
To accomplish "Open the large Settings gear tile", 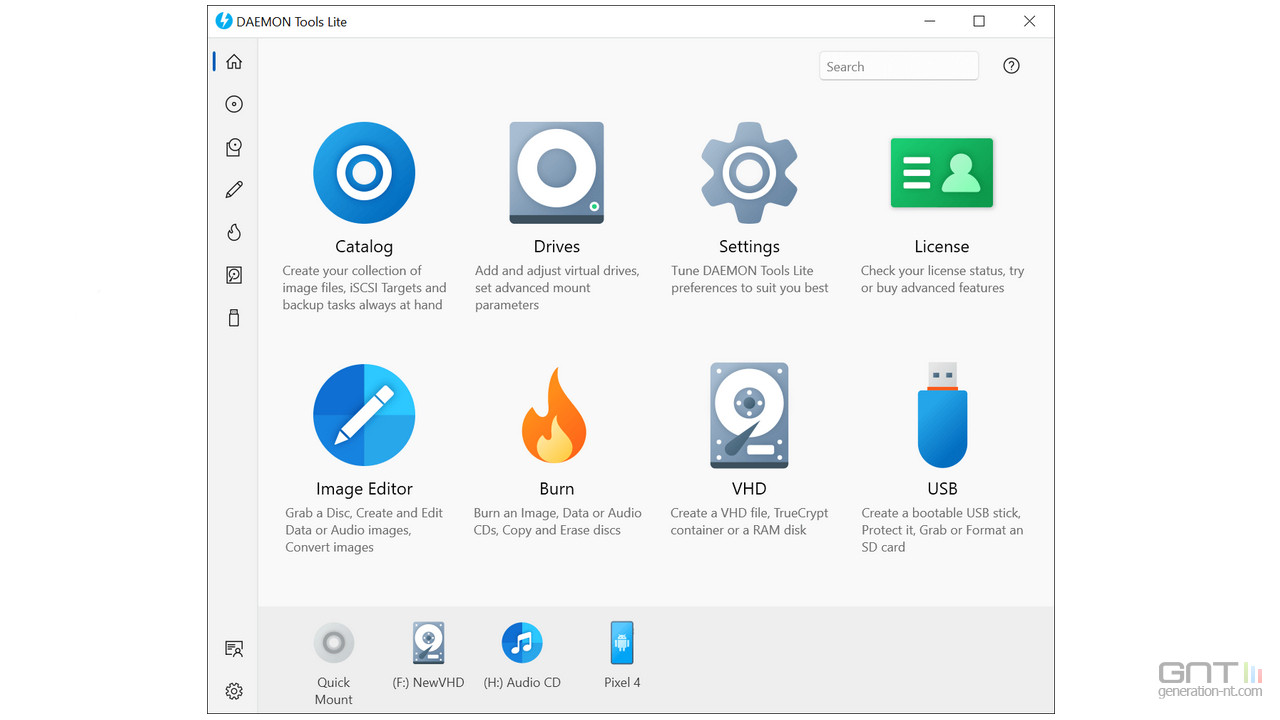I will click(749, 173).
